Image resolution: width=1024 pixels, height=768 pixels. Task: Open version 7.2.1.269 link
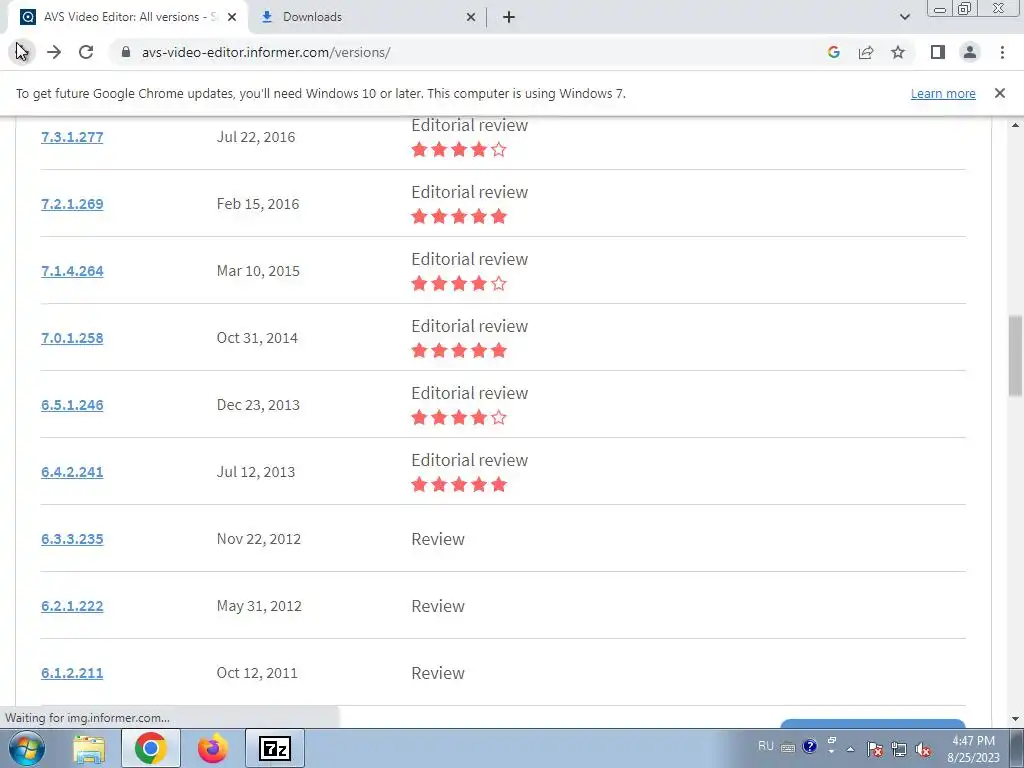pyautogui.click(x=72, y=204)
